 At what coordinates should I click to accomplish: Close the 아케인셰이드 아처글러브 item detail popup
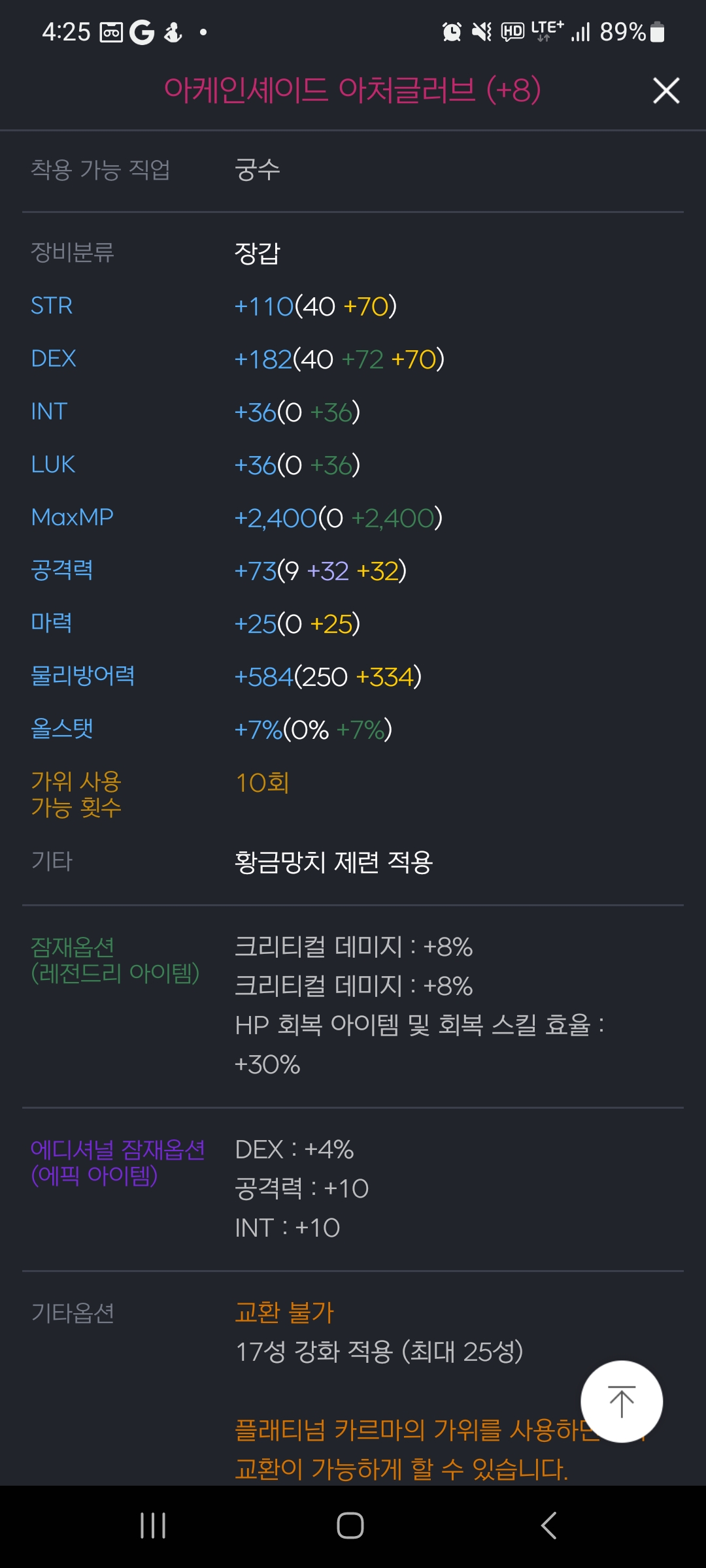pyautogui.click(x=666, y=90)
